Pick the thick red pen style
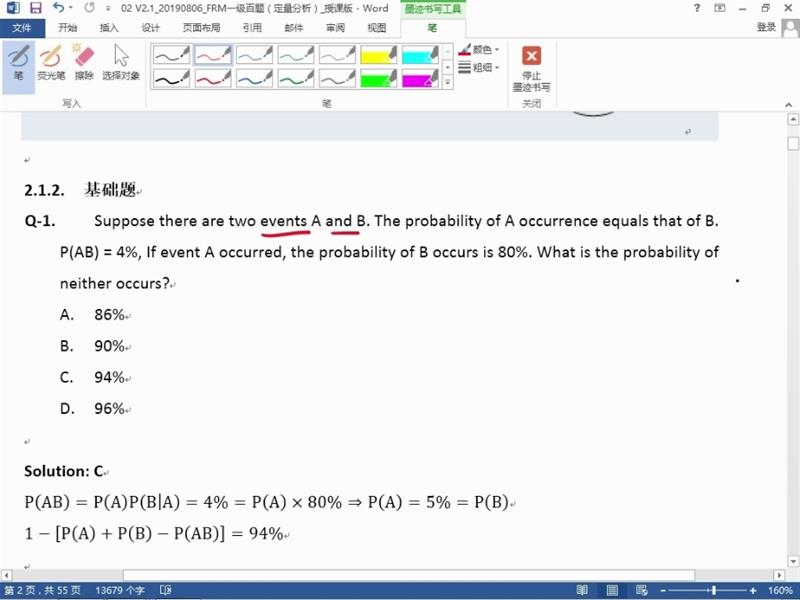Viewport: 800px width, 600px height. coord(213,79)
